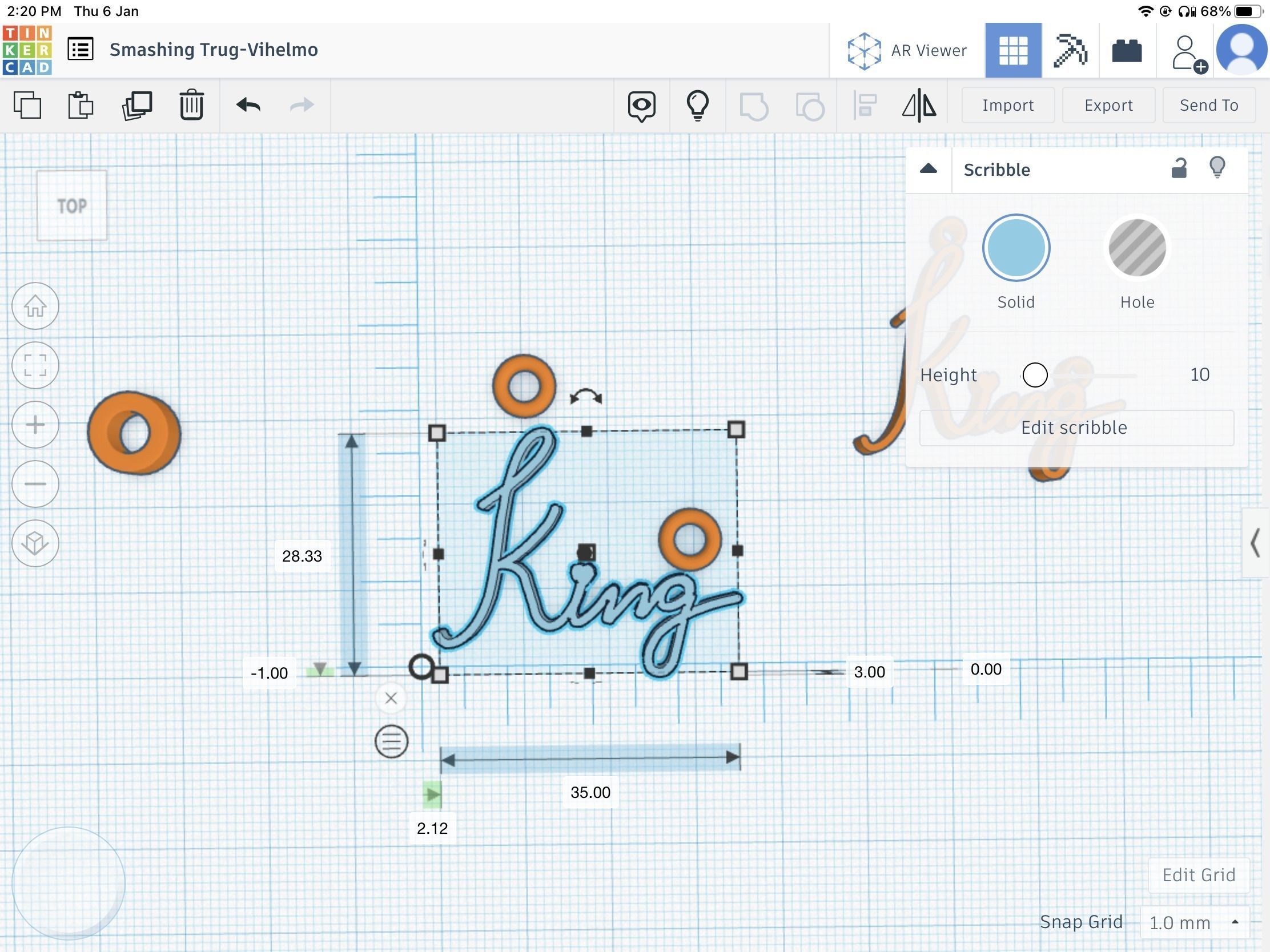
Task: Open the Notes tool (speech bubble eye)
Action: coord(641,106)
